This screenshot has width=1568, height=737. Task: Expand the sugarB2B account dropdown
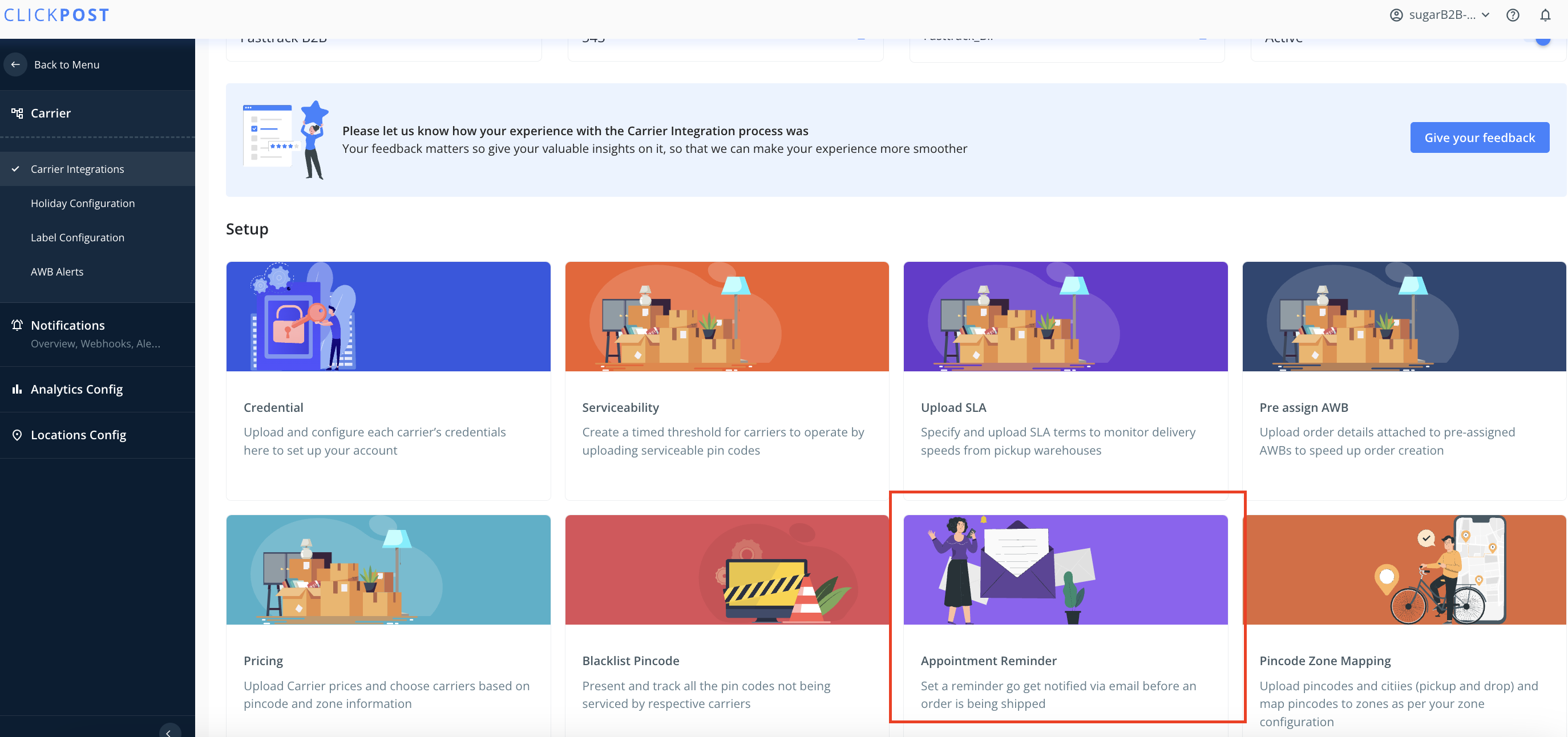[1485, 15]
